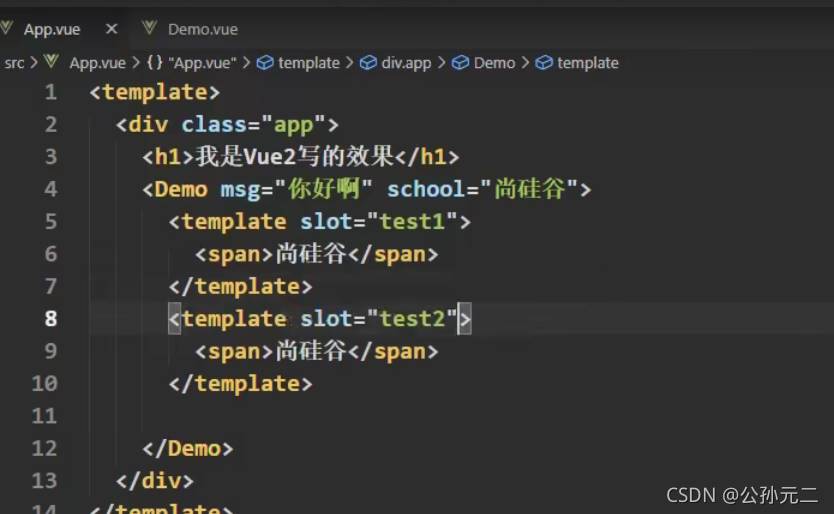Click the opening <template> tag on line 1

(x=154, y=92)
